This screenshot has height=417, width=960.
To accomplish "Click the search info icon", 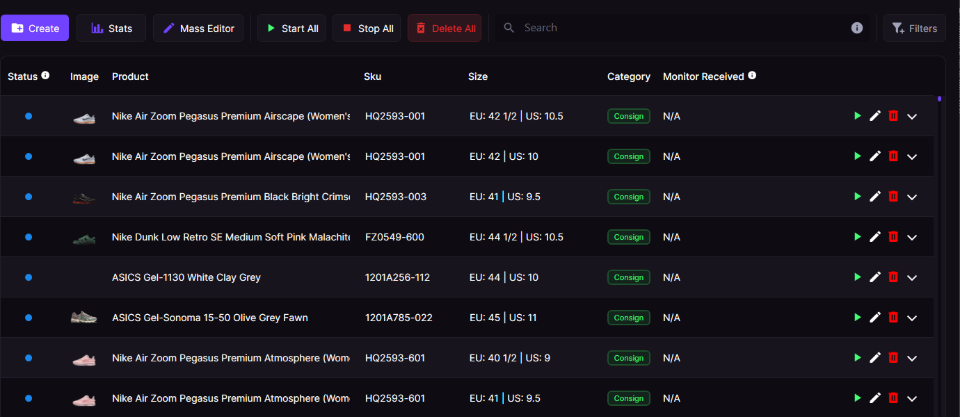I will coord(857,28).
